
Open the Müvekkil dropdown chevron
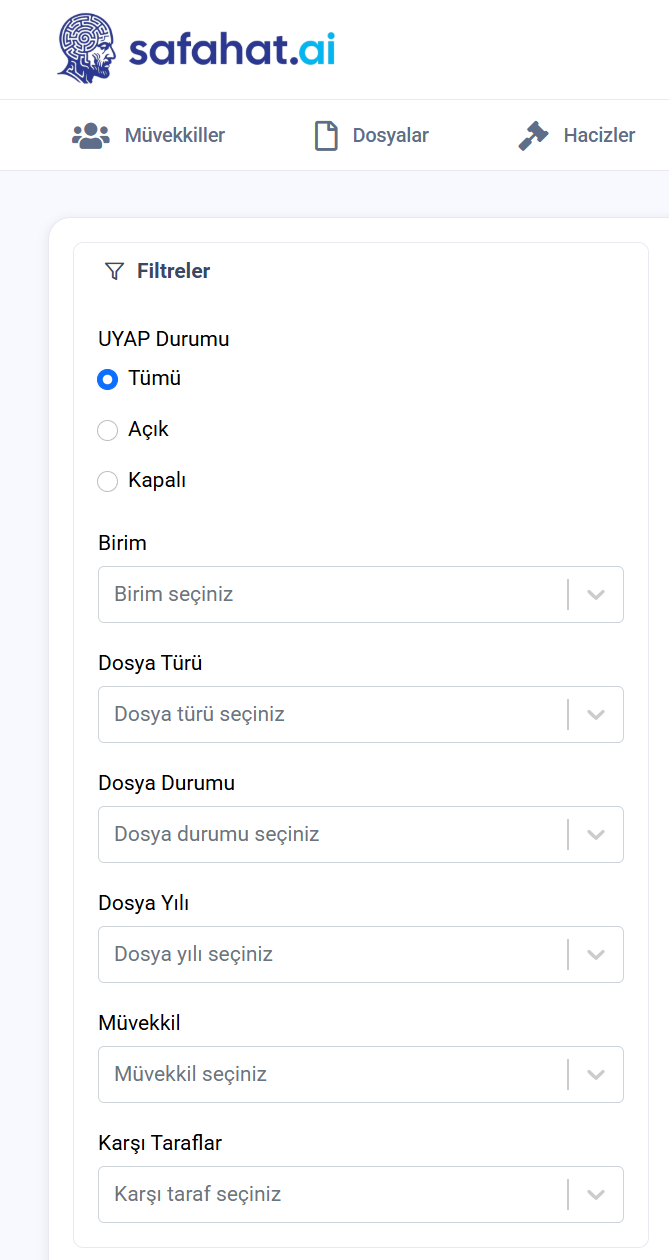[596, 1074]
